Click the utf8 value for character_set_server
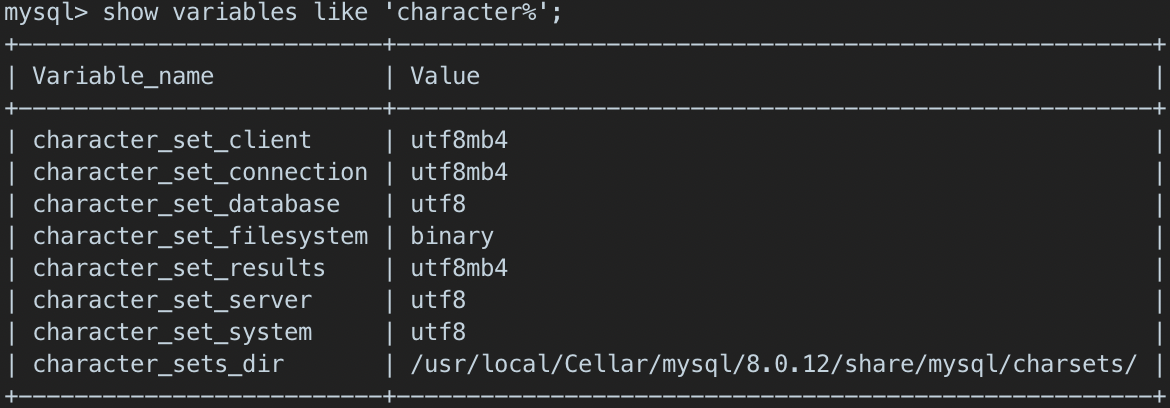Image resolution: width=1170 pixels, height=408 pixels. (438, 300)
